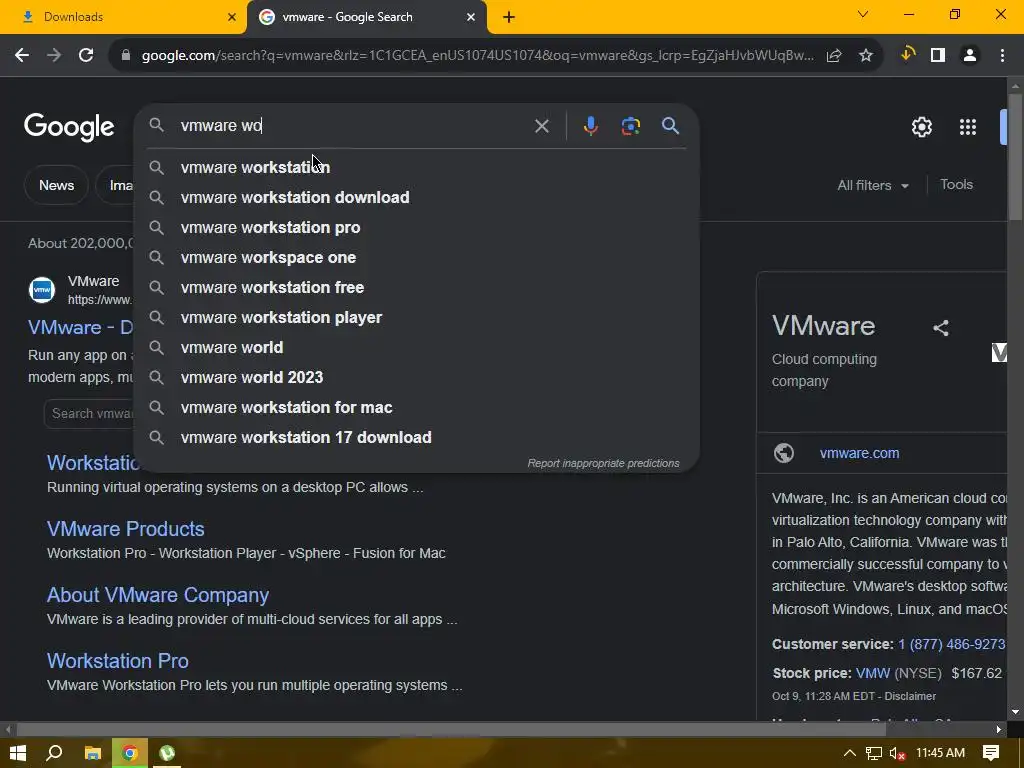This screenshot has height=768, width=1024.
Task: Select suggestion 'vmware world'
Action: click(416, 348)
